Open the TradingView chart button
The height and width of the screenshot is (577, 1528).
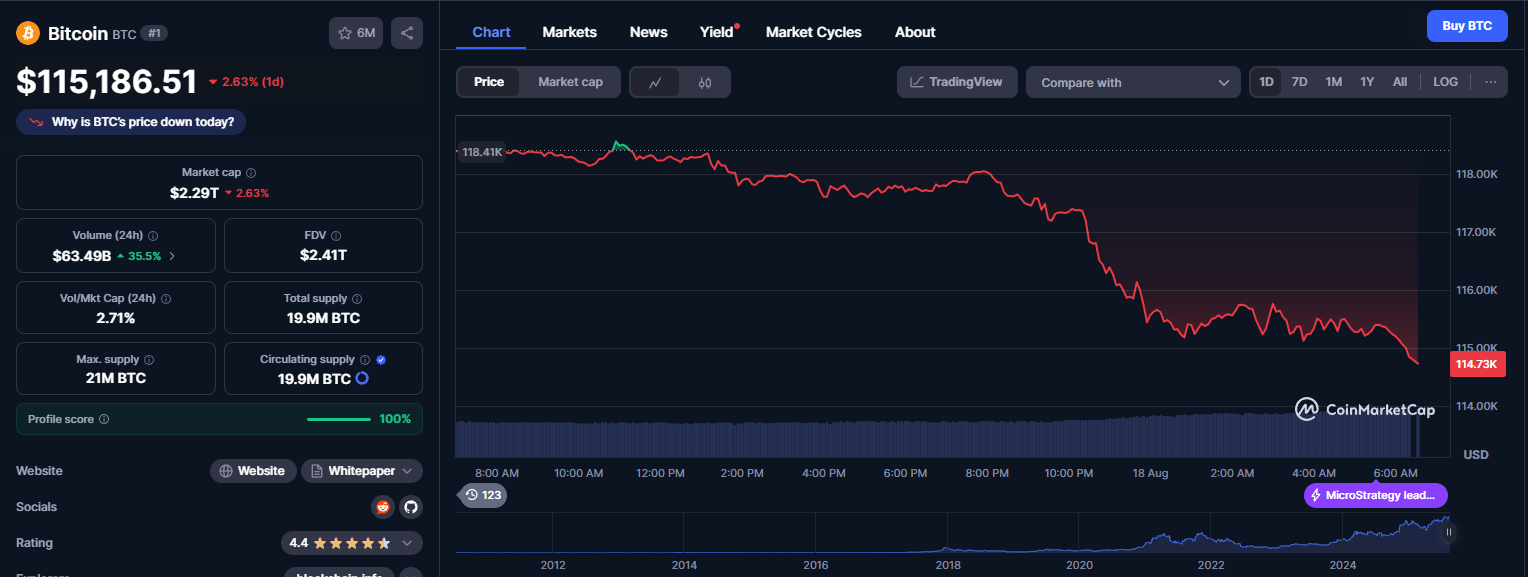pos(957,82)
